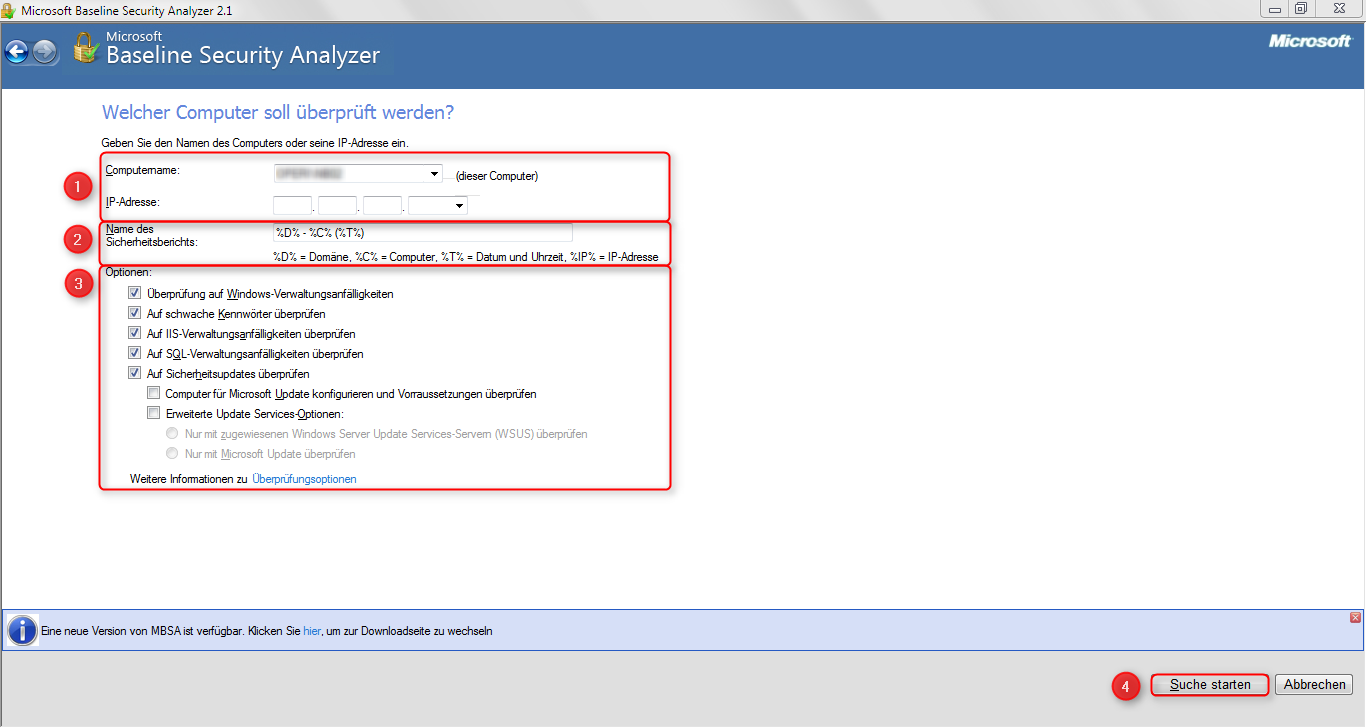Click the title bar application icon
This screenshot has height=728, width=1366.
9,10
